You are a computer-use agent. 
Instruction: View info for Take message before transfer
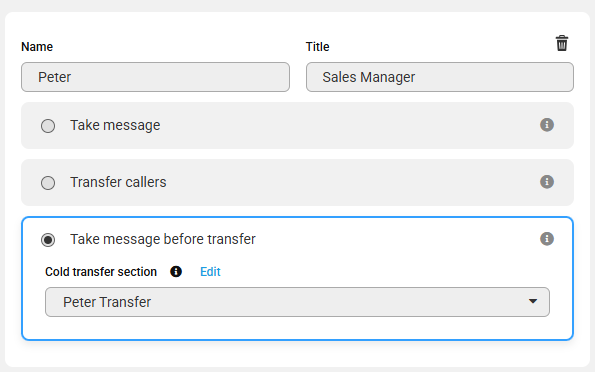[546, 239]
